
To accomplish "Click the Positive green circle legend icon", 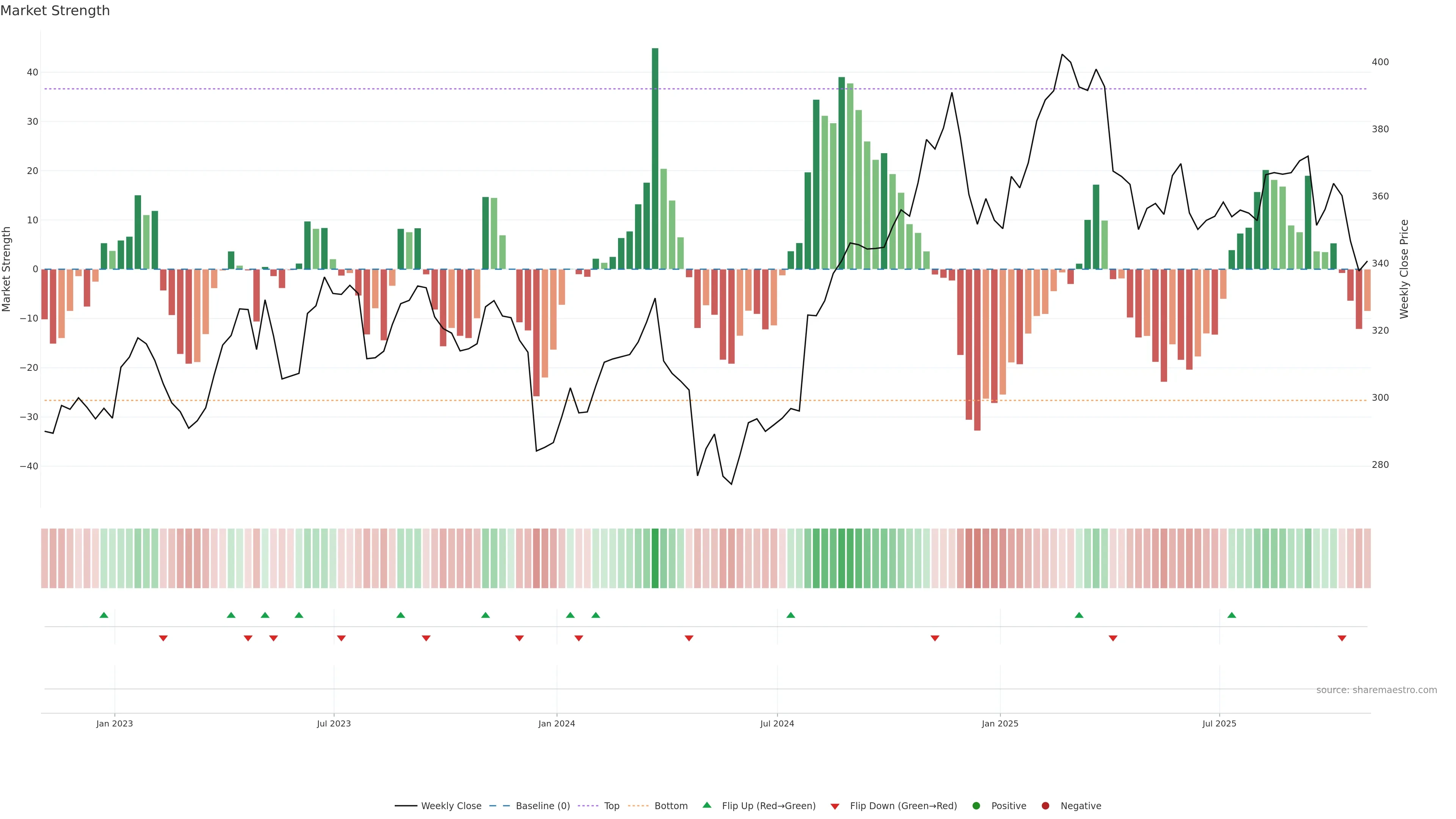I will 976,806.
